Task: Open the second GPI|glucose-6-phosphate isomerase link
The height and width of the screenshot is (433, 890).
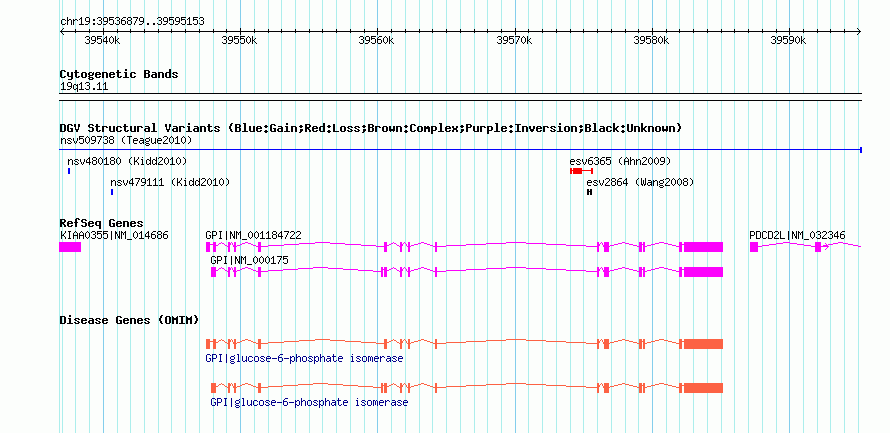Action: point(309,402)
